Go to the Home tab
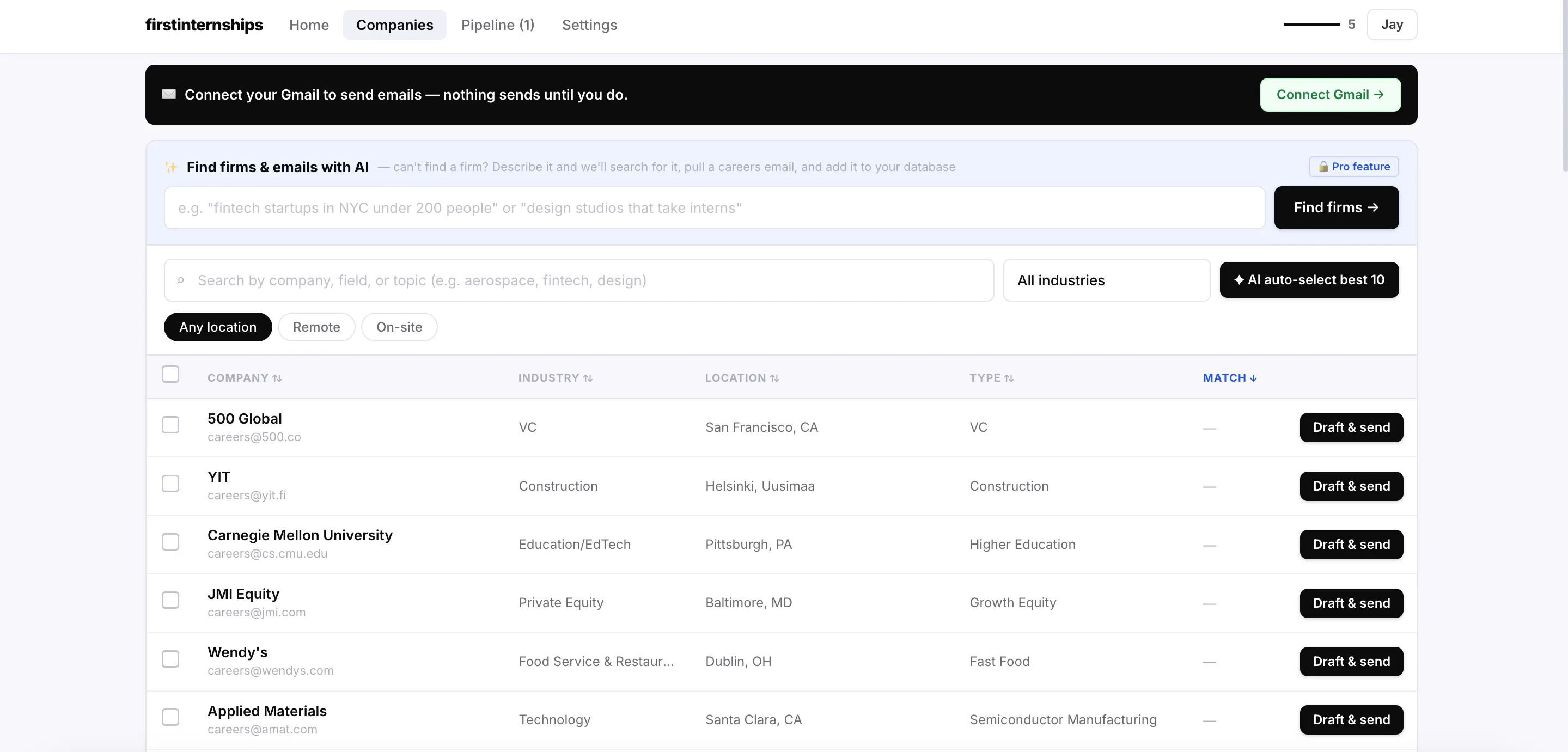The image size is (1568, 752). click(309, 25)
